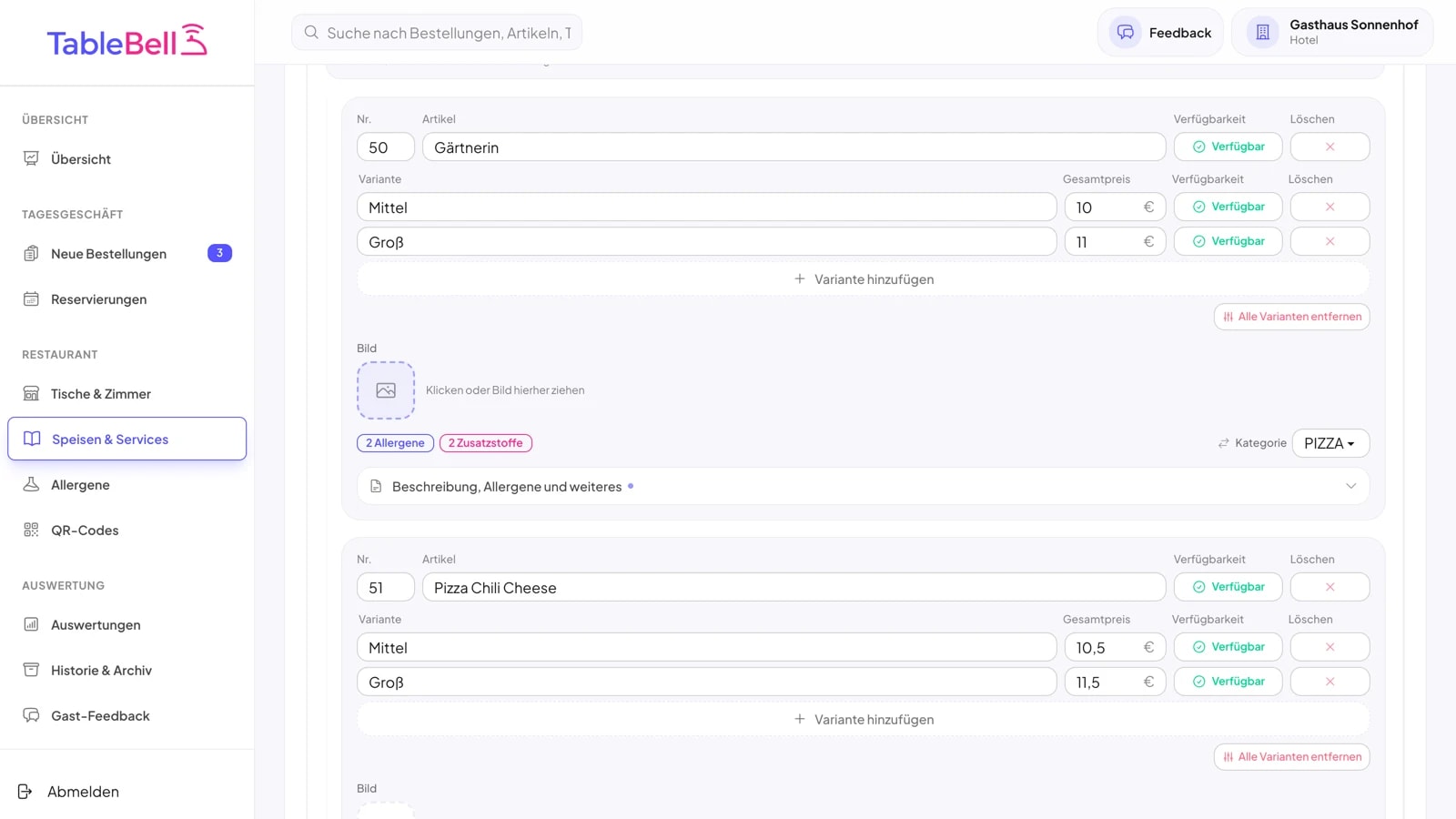Open the Allergene page
The image size is (1456, 819).
[x=126, y=485]
